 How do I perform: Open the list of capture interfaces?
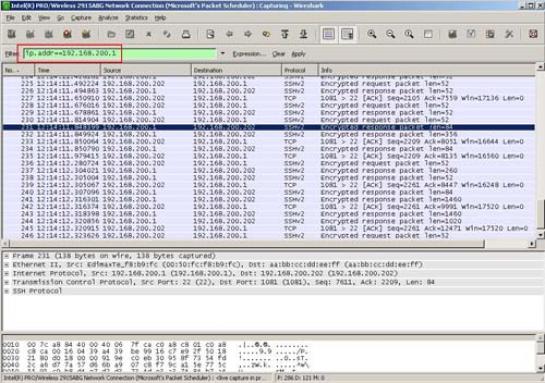point(11,34)
